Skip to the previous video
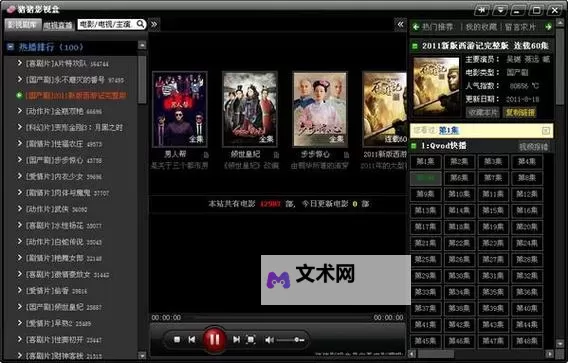 click(192, 339)
